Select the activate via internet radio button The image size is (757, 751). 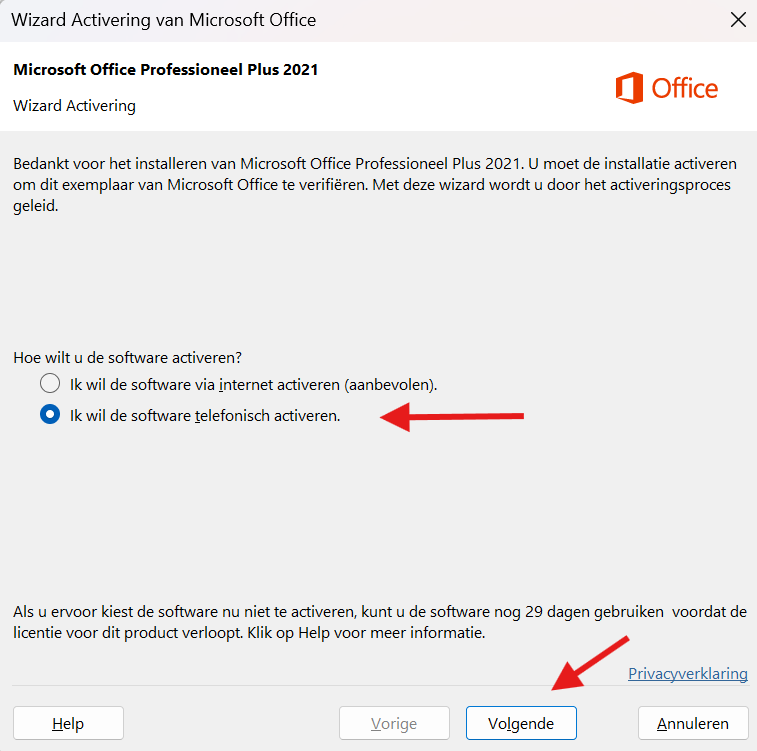pos(50,384)
